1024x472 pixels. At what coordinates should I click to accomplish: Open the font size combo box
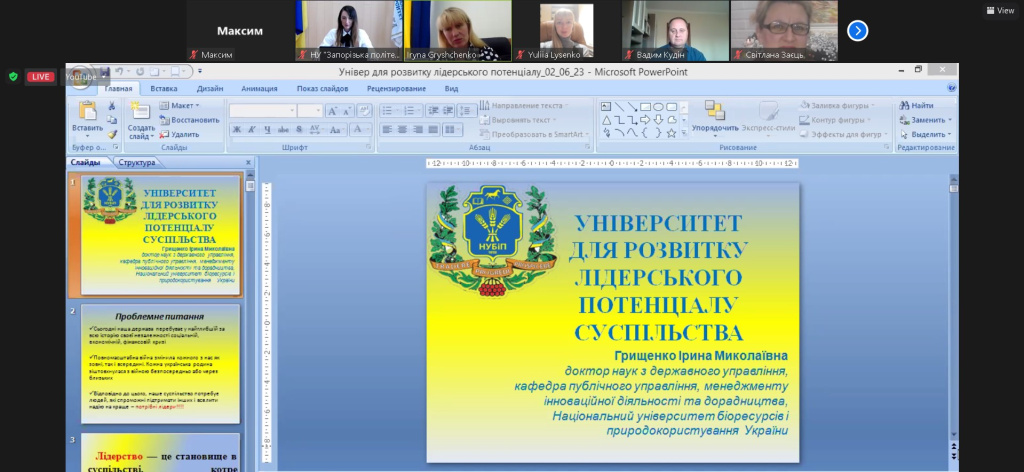click(x=310, y=111)
